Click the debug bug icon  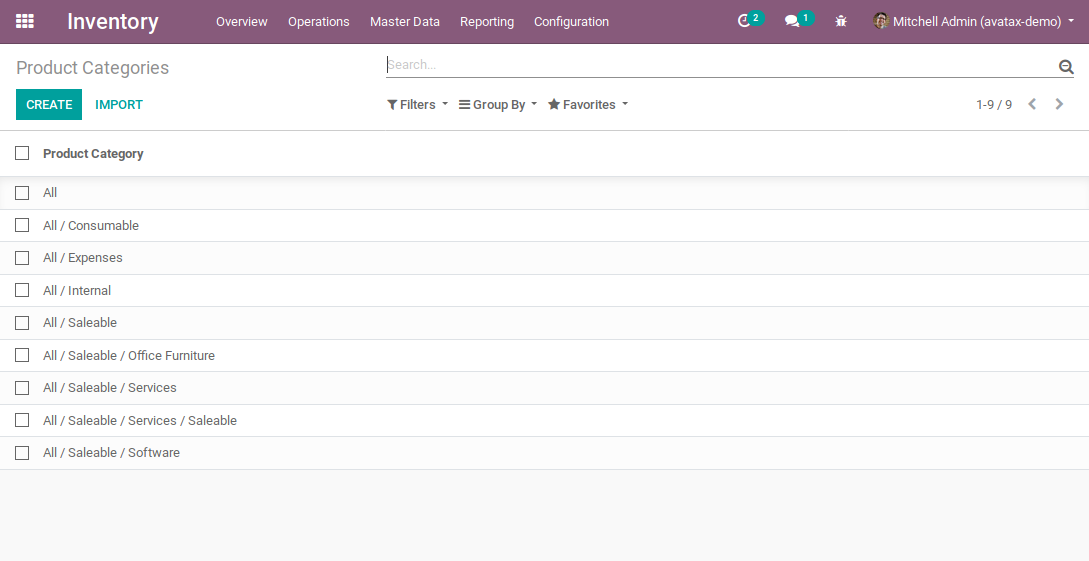tap(841, 21)
